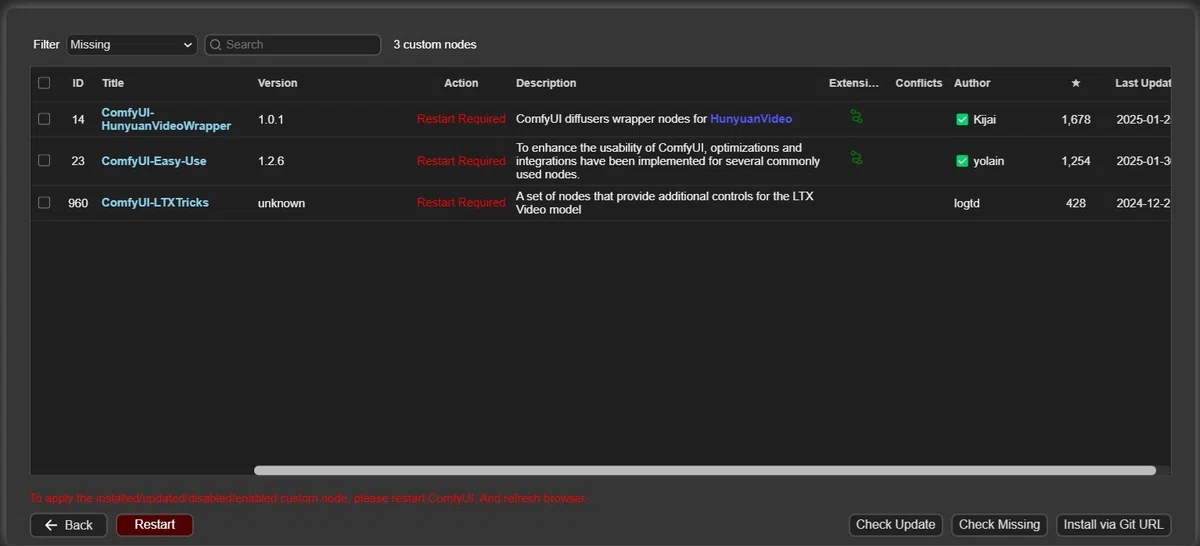The height and width of the screenshot is (546, 1200).
Task: Open the HunyuanVideo link in the description
Action: point(751,119)
